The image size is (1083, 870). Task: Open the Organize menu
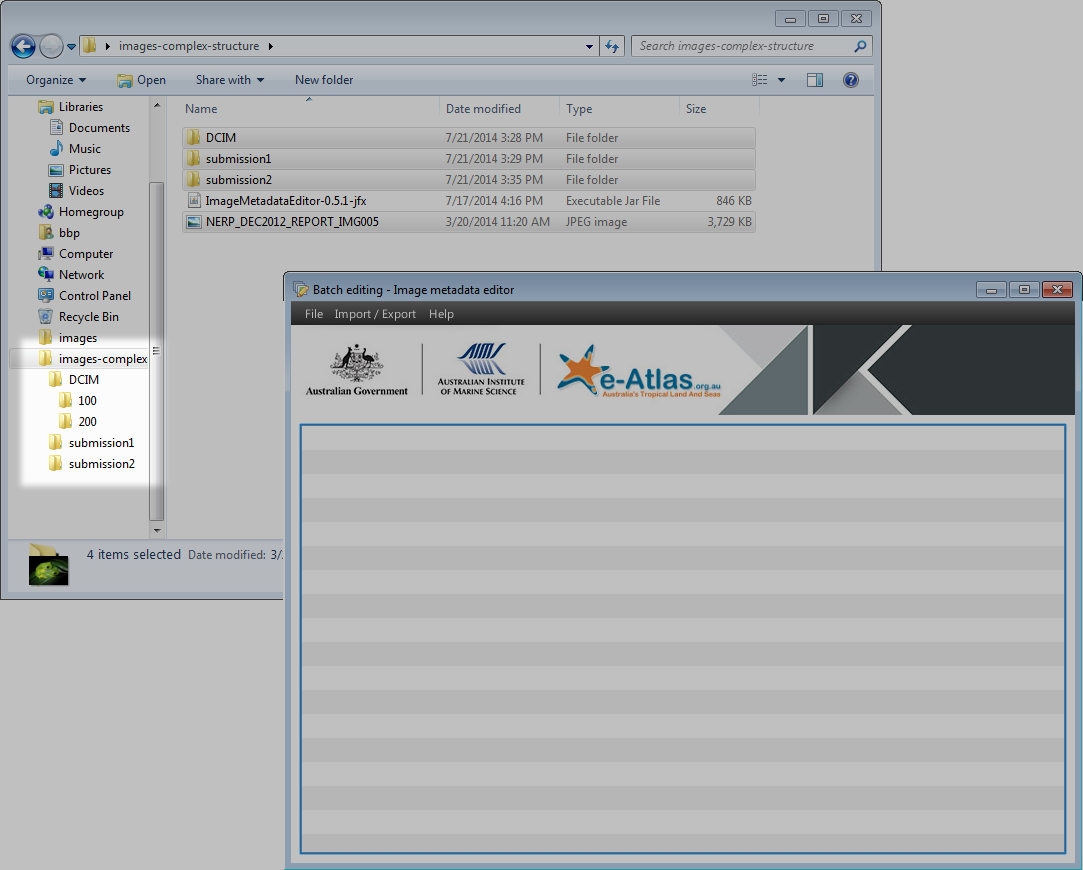pos(56,80)
